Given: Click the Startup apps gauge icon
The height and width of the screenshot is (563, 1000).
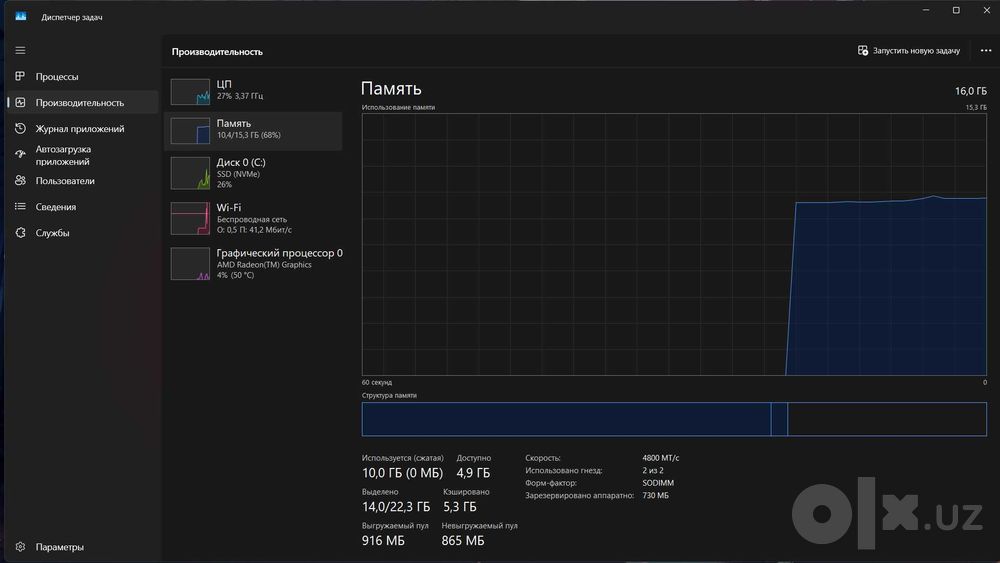Looking at the screenshot, I should pos(20,154).
